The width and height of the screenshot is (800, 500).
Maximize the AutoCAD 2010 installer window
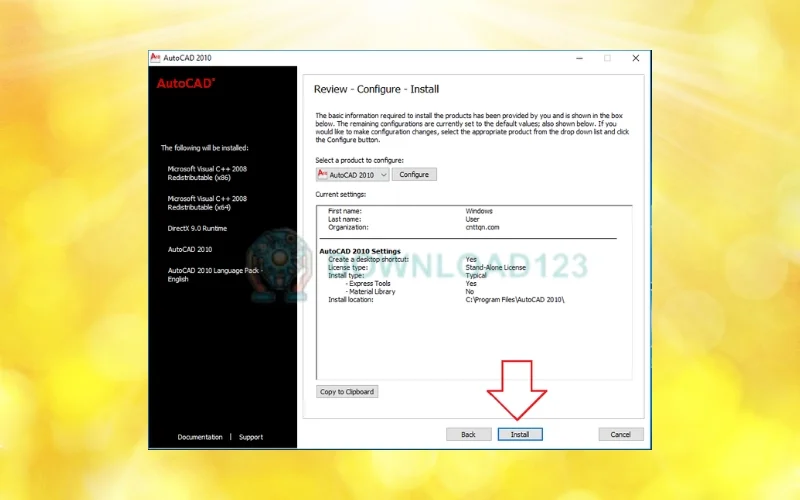(606, 58)
